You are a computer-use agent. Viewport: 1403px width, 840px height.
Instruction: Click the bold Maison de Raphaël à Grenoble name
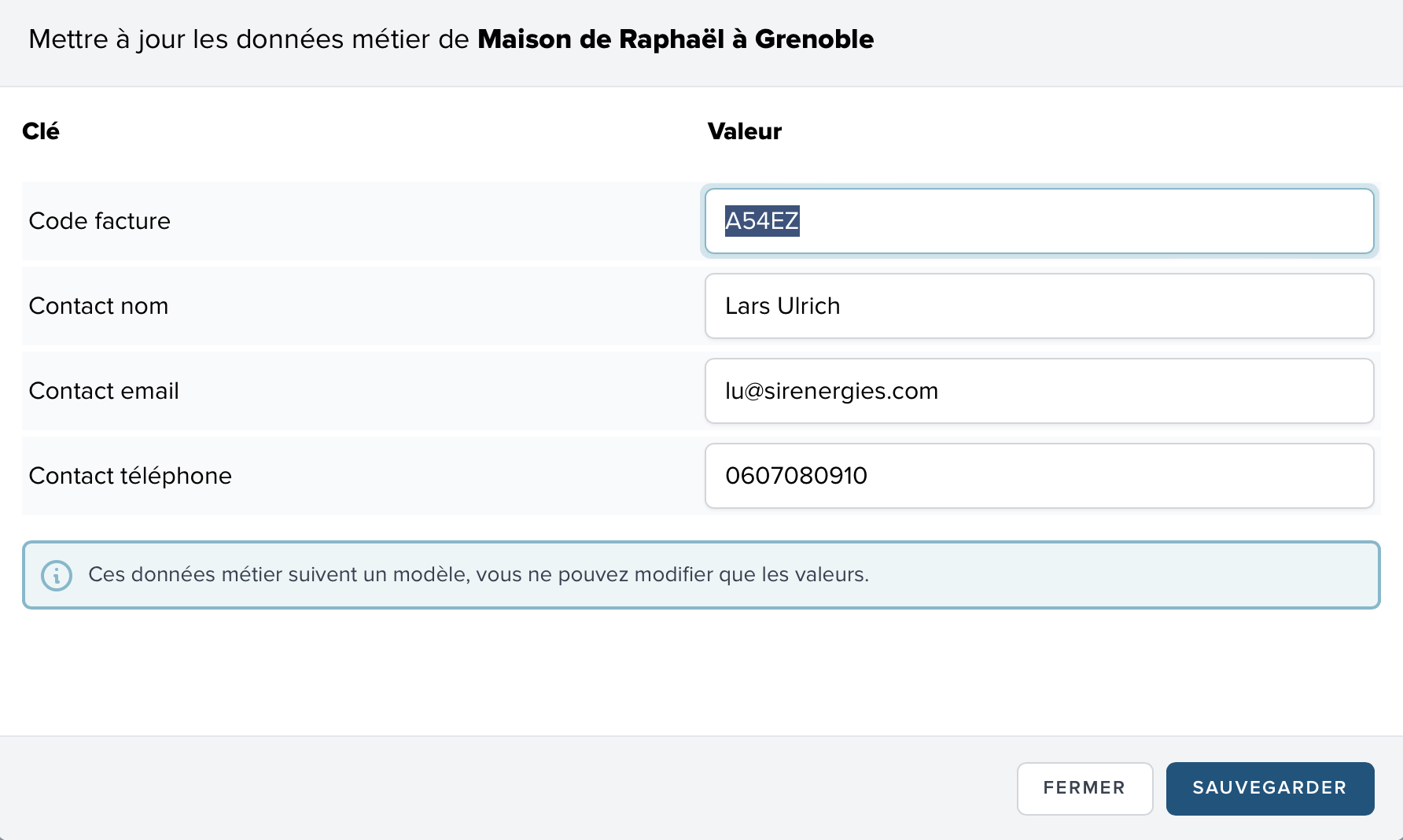click(675, 39)
